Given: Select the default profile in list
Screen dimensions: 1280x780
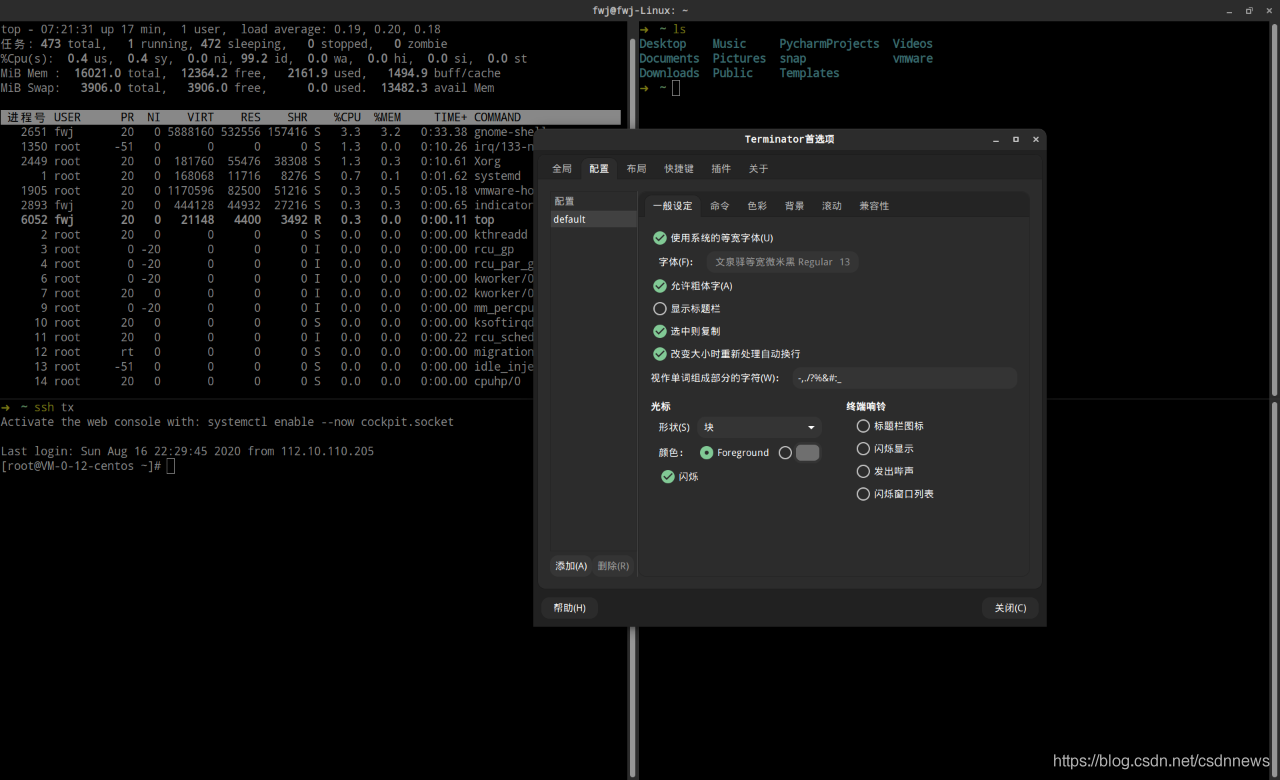Looking at the screenshot, I should (593, 219).
